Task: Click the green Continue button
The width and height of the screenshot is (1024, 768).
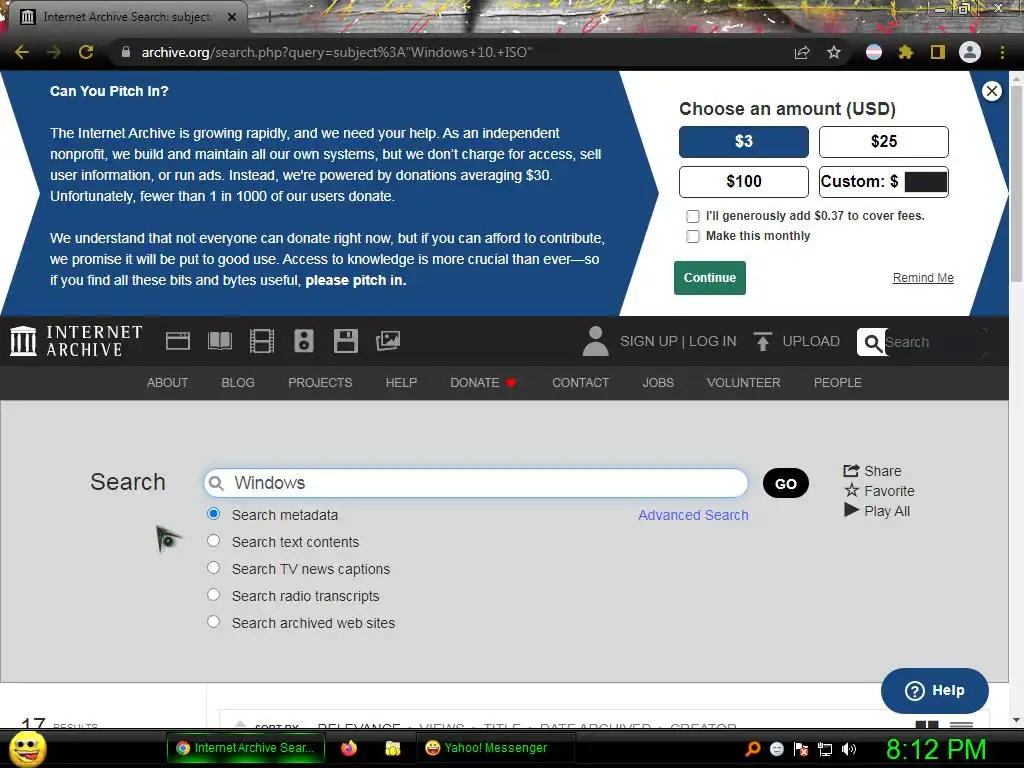Action: pyautogui.click(x=710, y=278)
